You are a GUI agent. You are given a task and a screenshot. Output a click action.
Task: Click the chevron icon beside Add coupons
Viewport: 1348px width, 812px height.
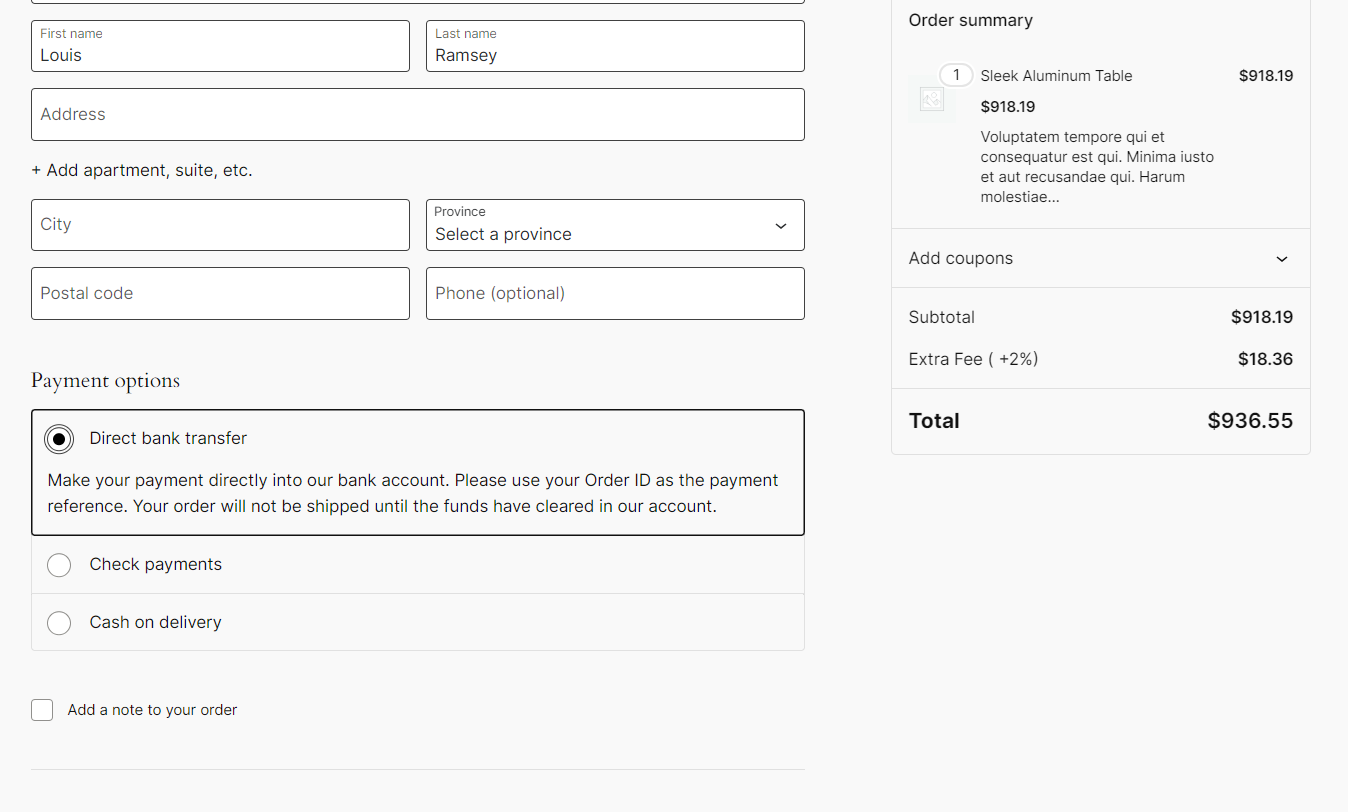pyautogui.click(x=1282, y=259)
